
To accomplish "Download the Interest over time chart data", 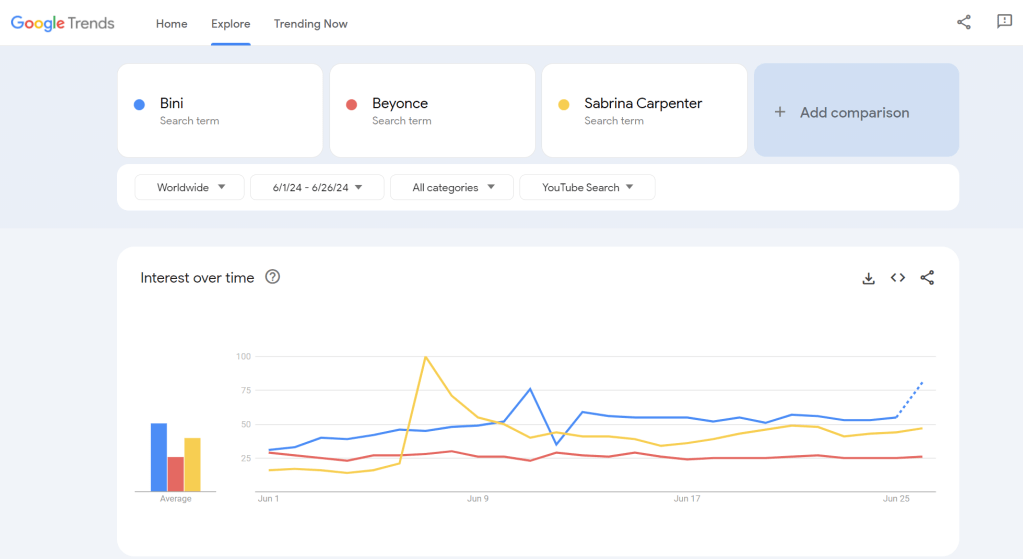I will pyautogui.click(x=868, y=278).
